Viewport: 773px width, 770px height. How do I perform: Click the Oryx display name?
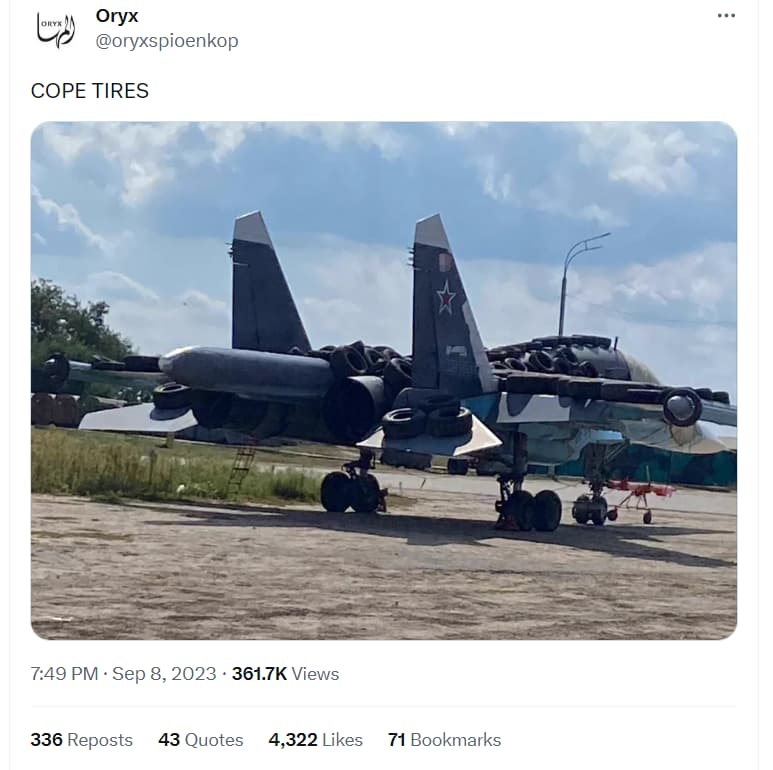point(117,16)
